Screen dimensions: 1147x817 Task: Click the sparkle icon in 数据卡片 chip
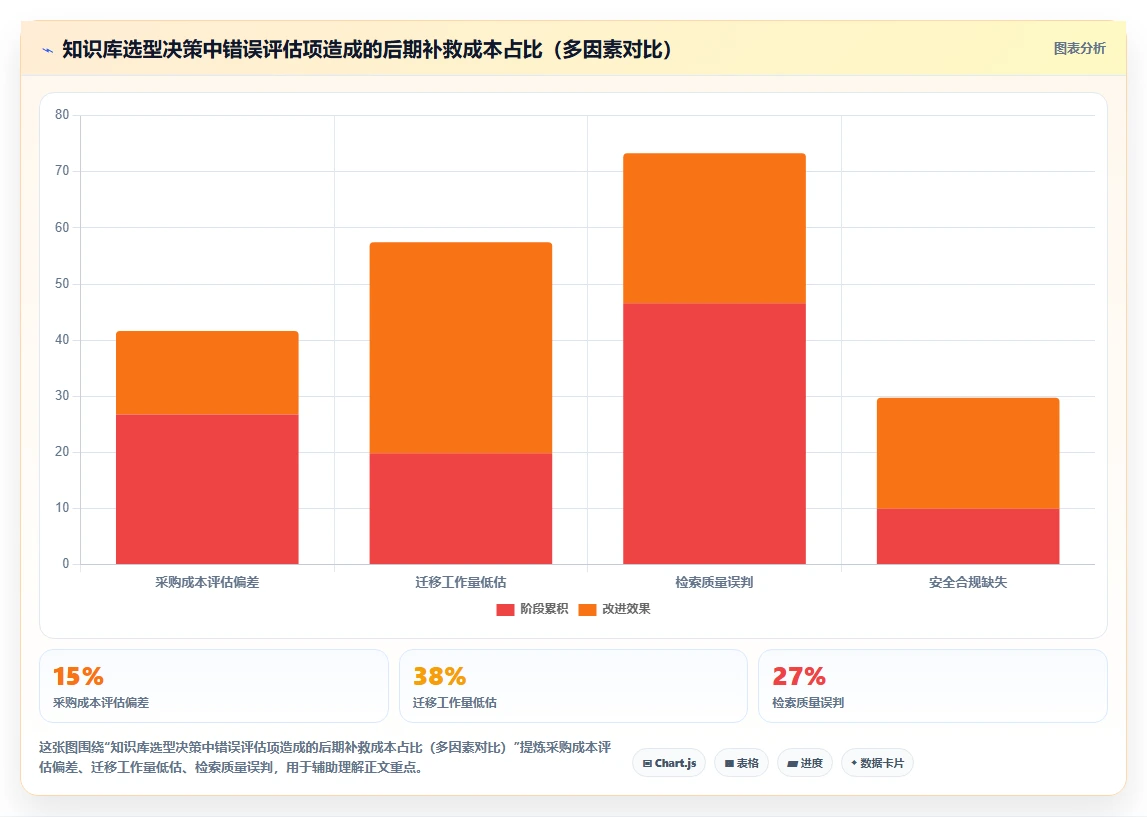point(854,763)
